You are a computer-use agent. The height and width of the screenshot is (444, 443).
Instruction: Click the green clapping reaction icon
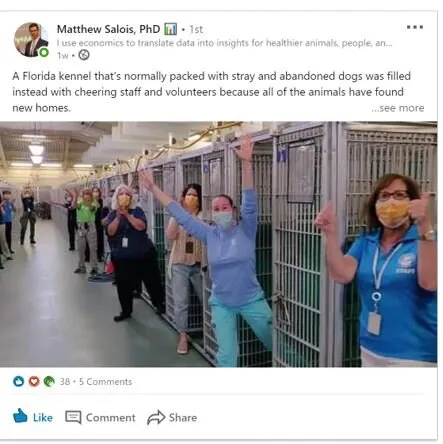tap(49, 381)
